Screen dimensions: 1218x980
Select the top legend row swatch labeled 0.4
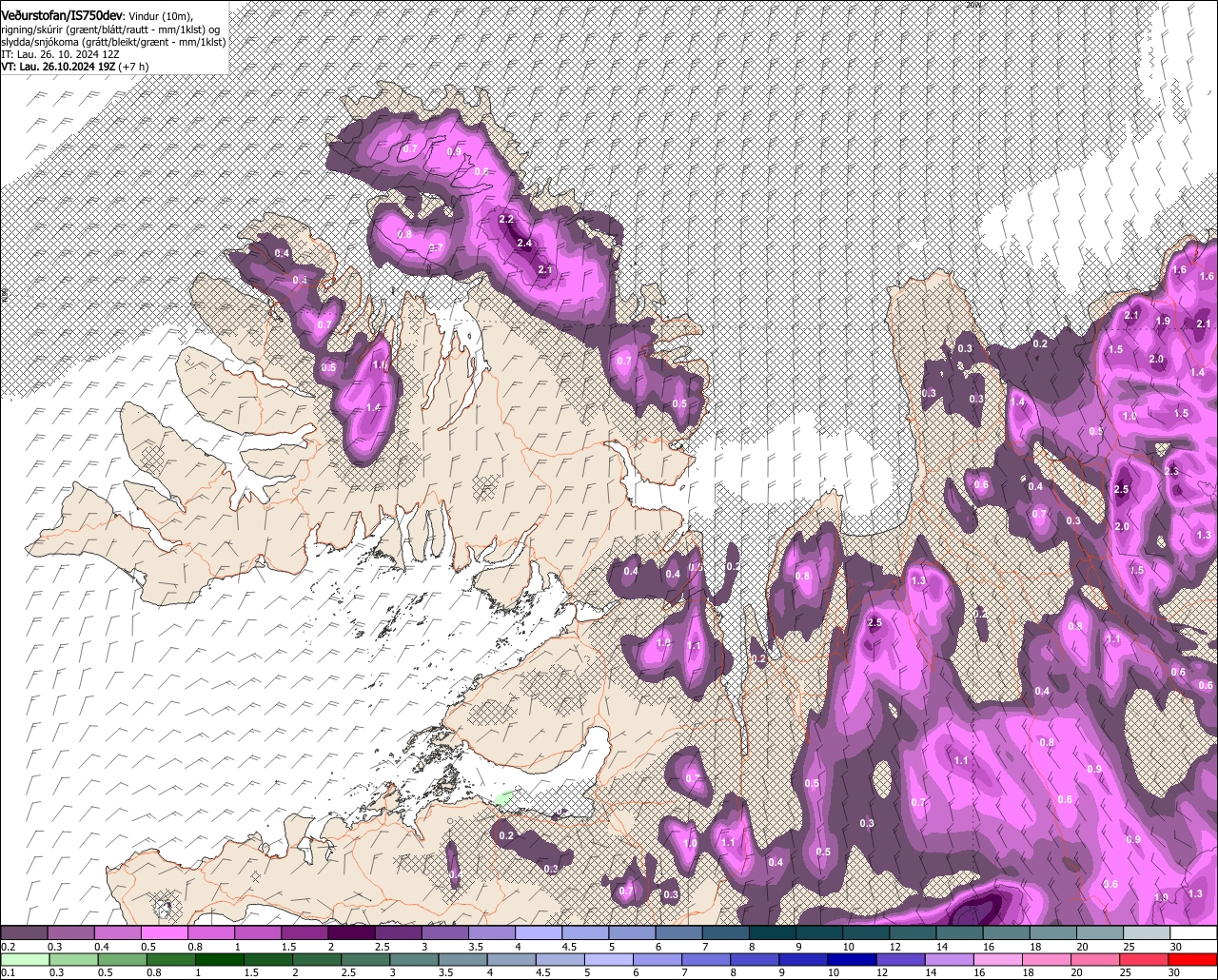pyautogui.click(x=117, y=932)
